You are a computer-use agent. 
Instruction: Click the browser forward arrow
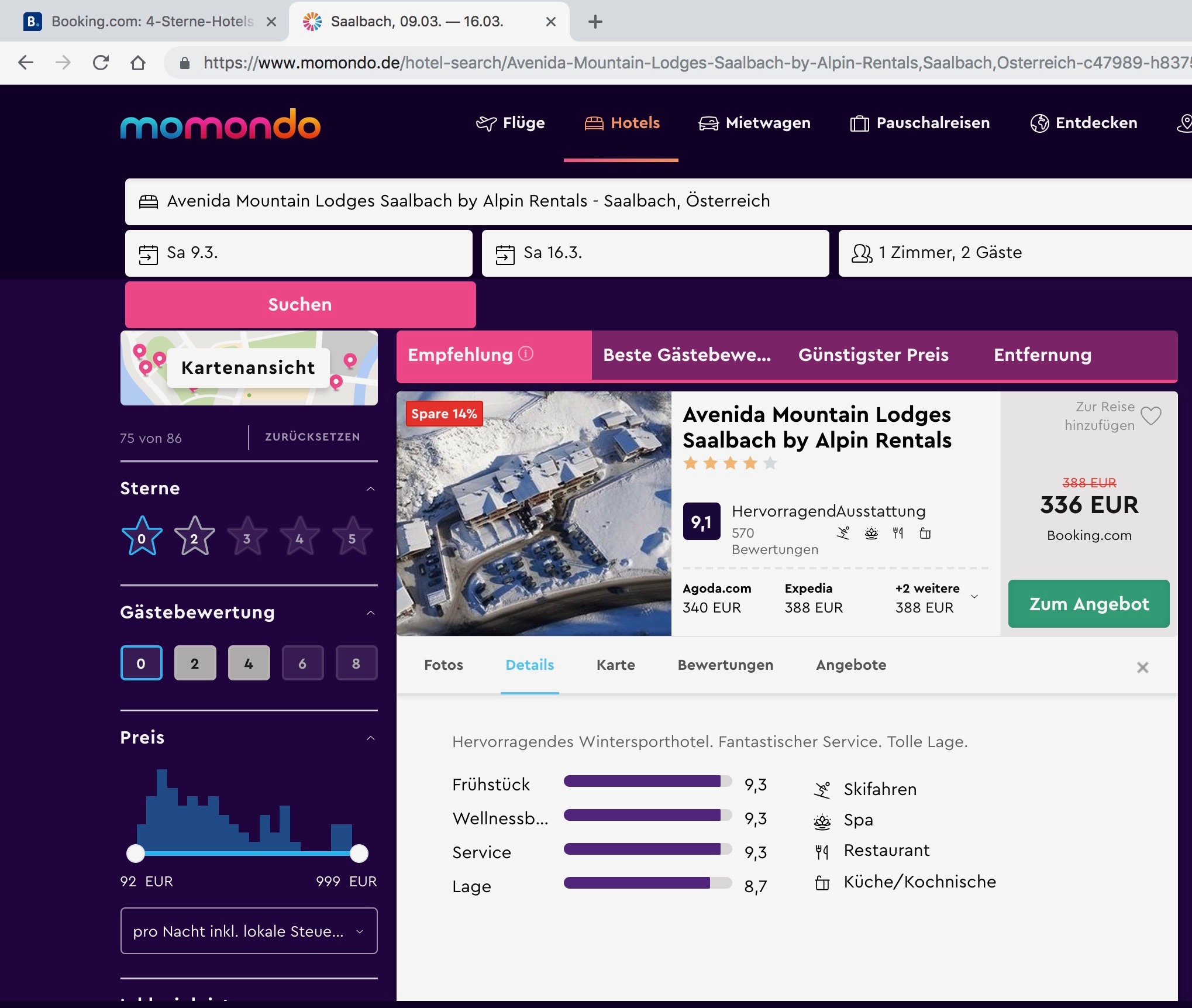63,63
